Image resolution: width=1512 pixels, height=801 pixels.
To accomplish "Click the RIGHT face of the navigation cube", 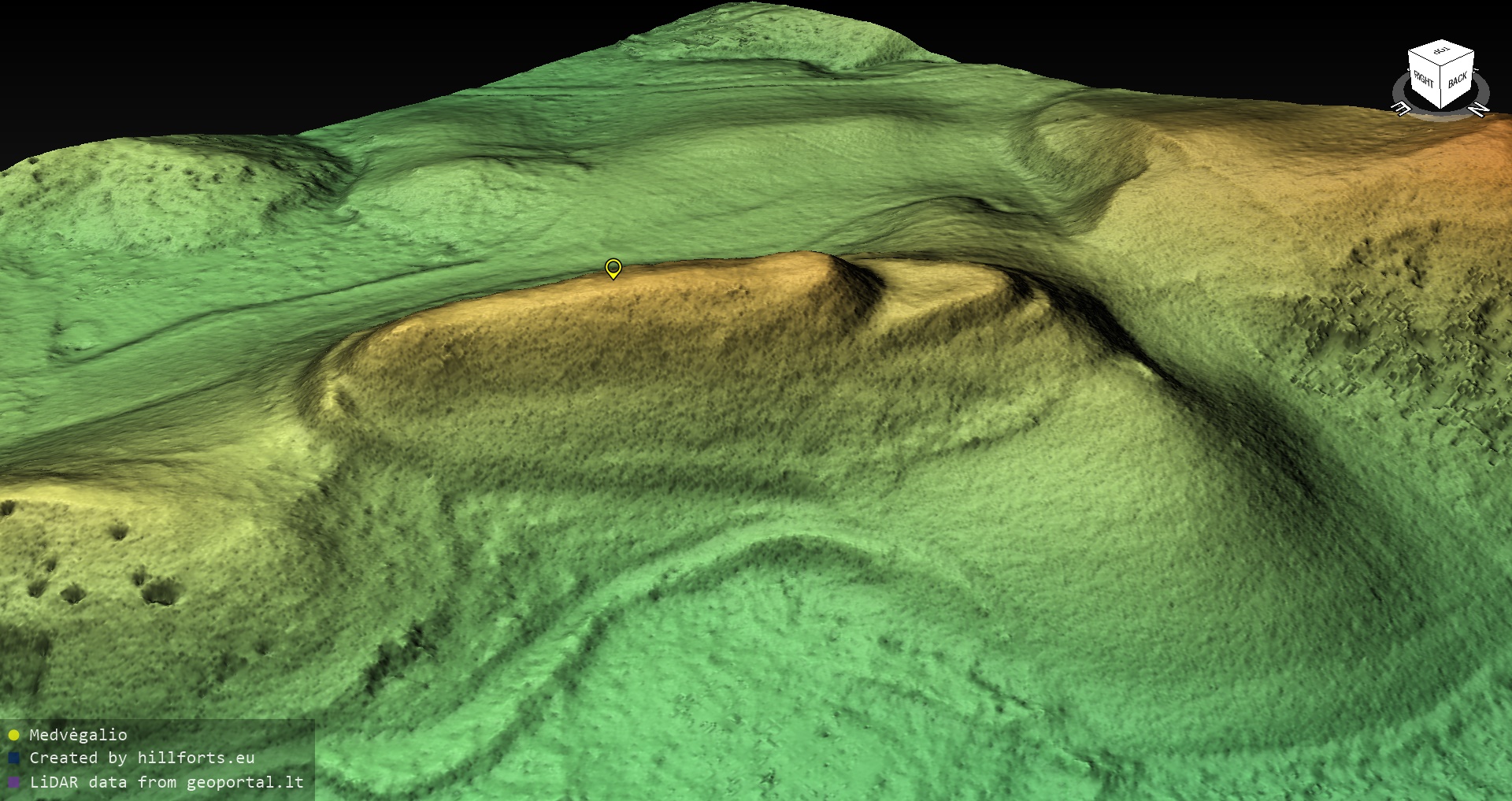I will pos(1424,79).
